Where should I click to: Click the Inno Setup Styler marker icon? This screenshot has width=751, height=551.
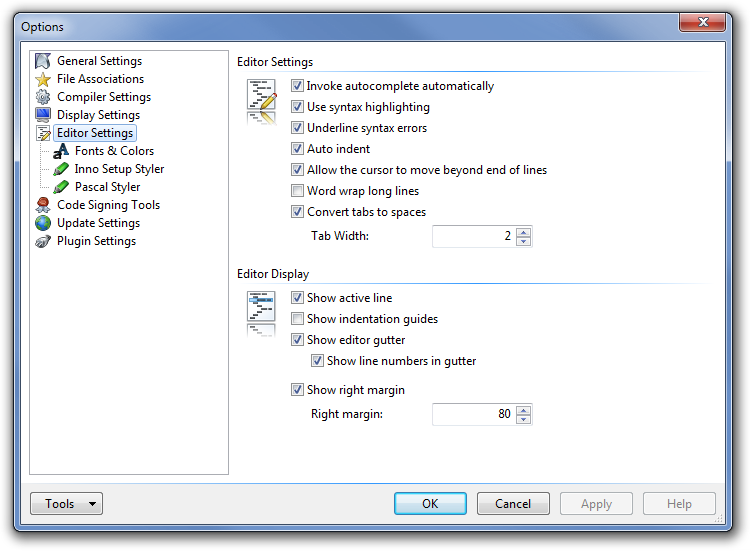(61, 169)
